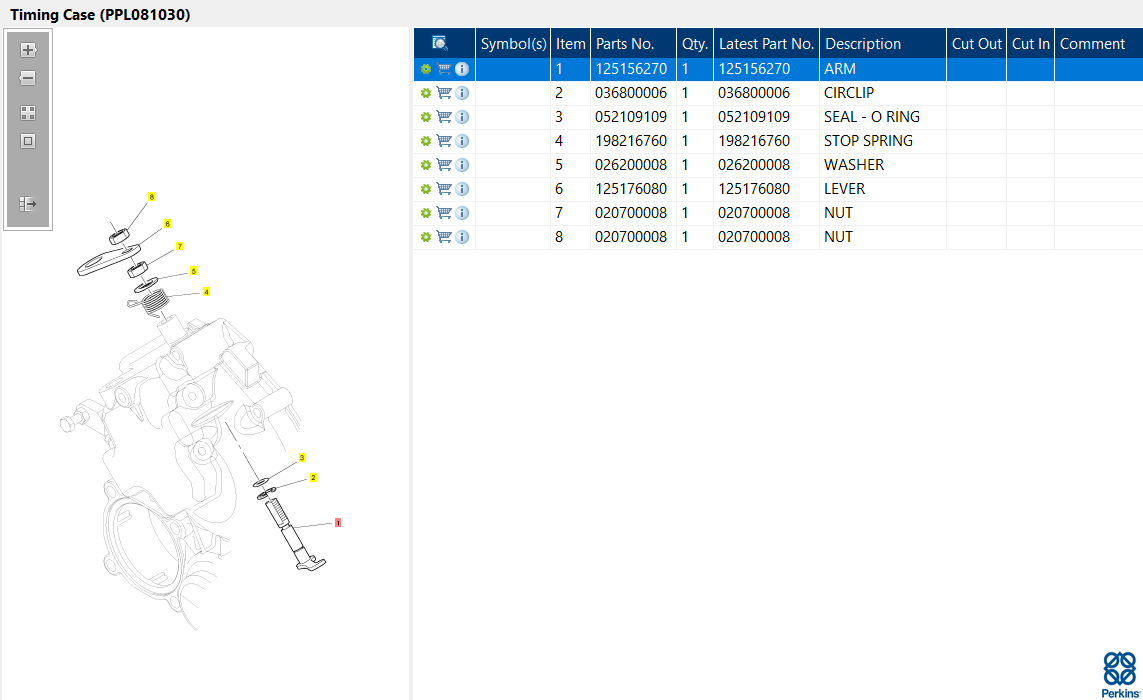The height and width of the screenshot is (700, 1143).
Task: Add the CIRCLIP part to the cart
Action: [x=444, y=93]
